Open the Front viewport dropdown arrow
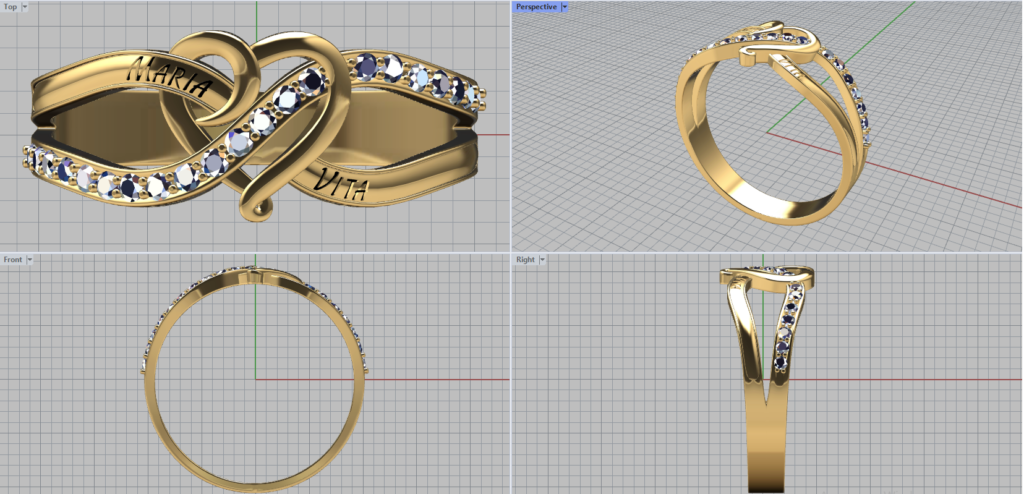 pos(30,259)
